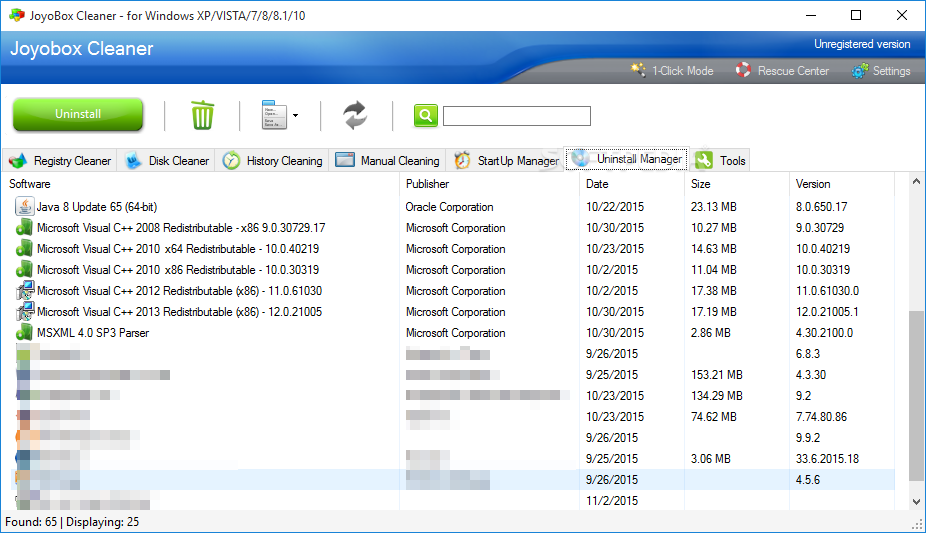This screenshot has width=926, height=533.
Task: Focus the software search text box
Action: coord(517,116)
